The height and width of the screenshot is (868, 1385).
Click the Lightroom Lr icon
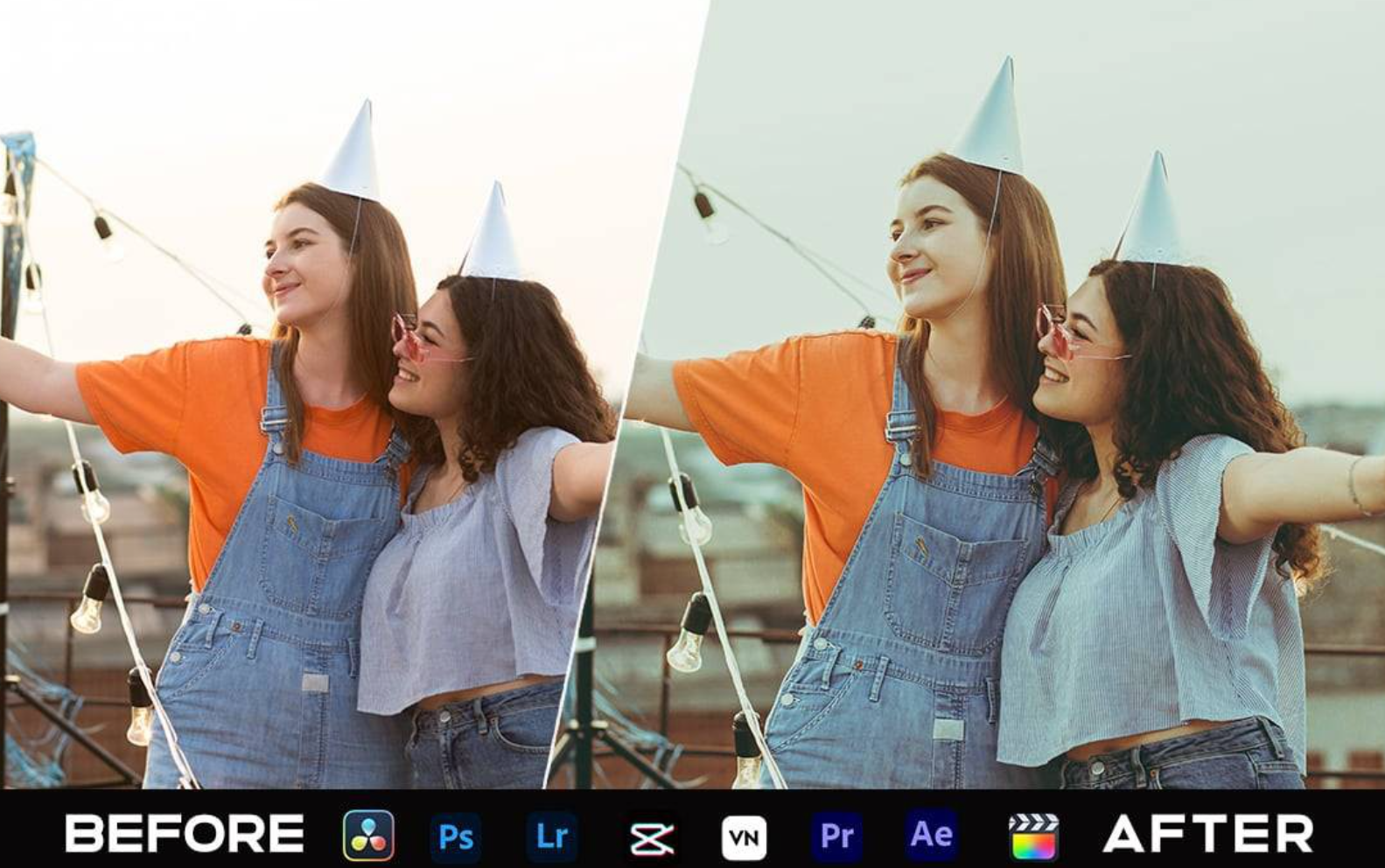point(551,836)
